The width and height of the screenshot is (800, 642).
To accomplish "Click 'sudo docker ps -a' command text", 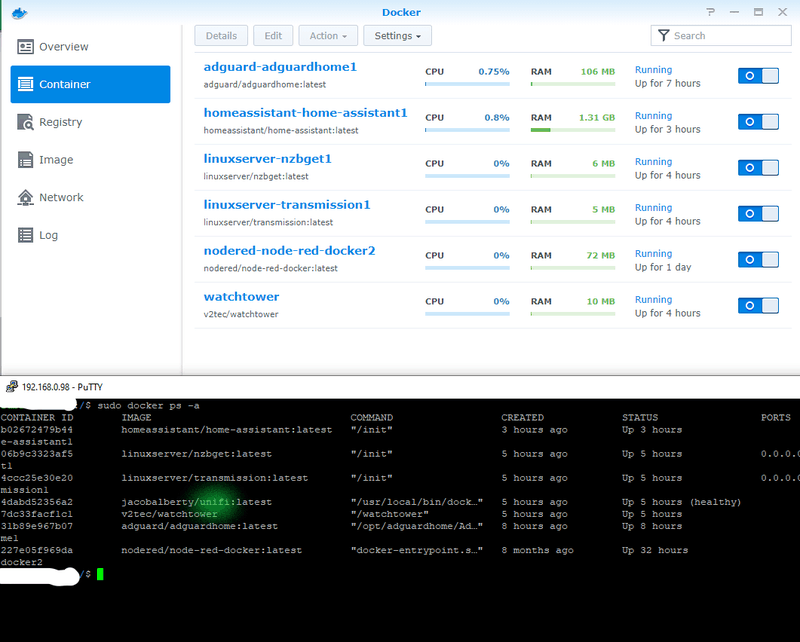I will [148, 406].
